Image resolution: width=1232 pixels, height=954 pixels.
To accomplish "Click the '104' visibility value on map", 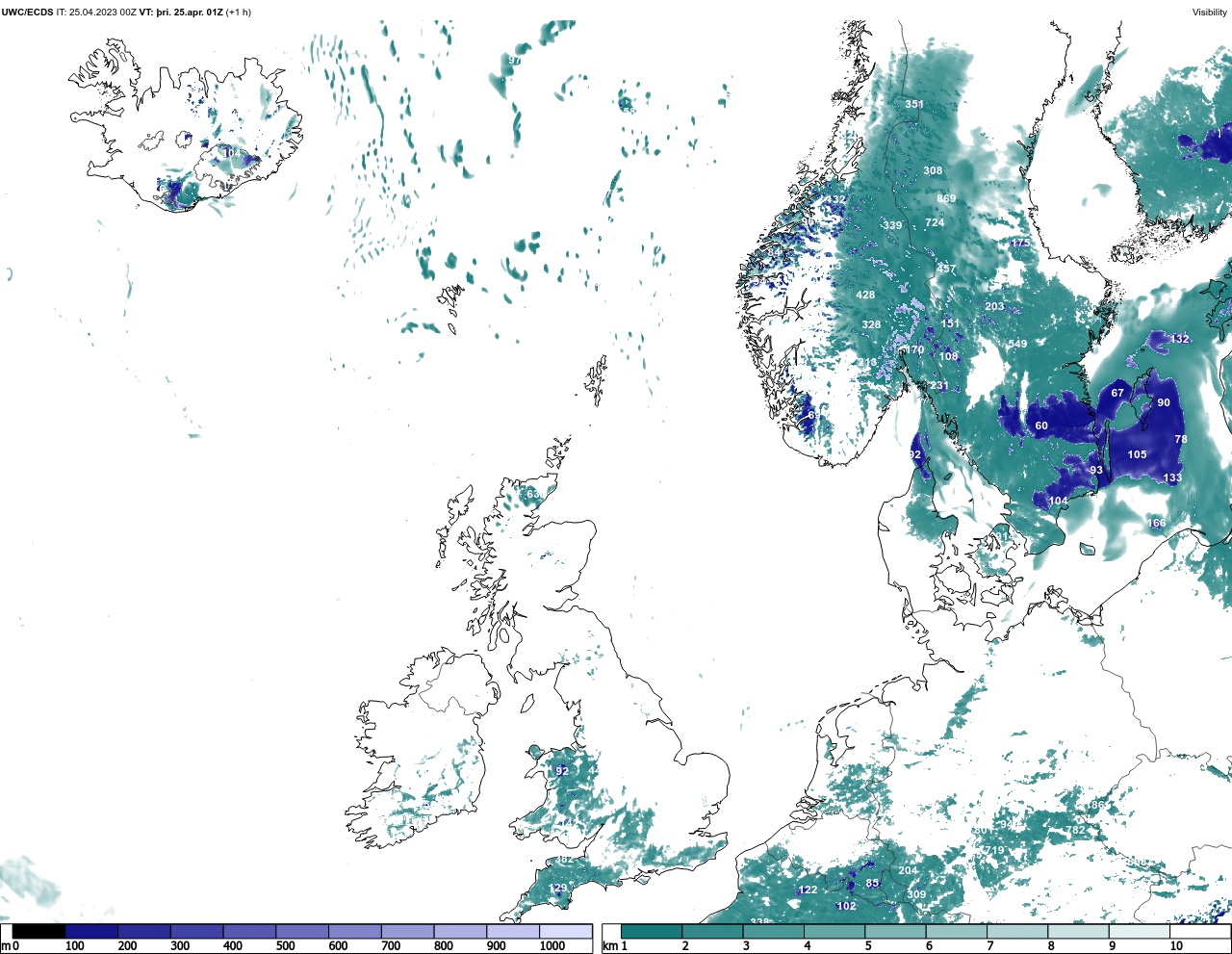I will coord(1059,502).
